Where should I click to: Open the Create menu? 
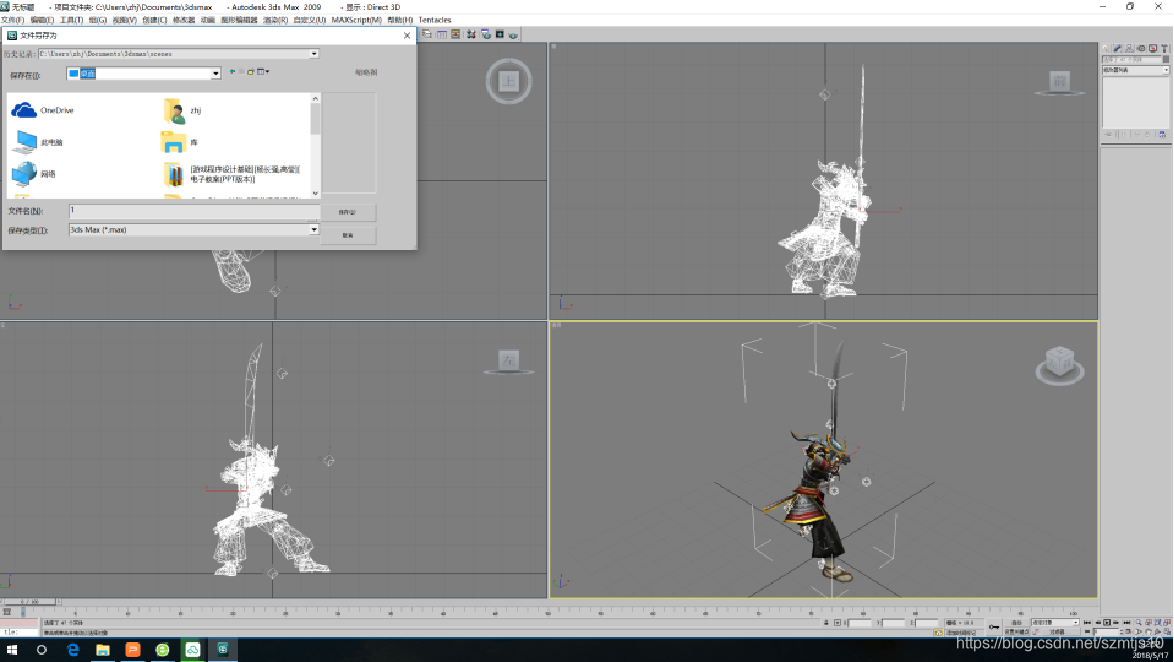[x=154, y=20]
